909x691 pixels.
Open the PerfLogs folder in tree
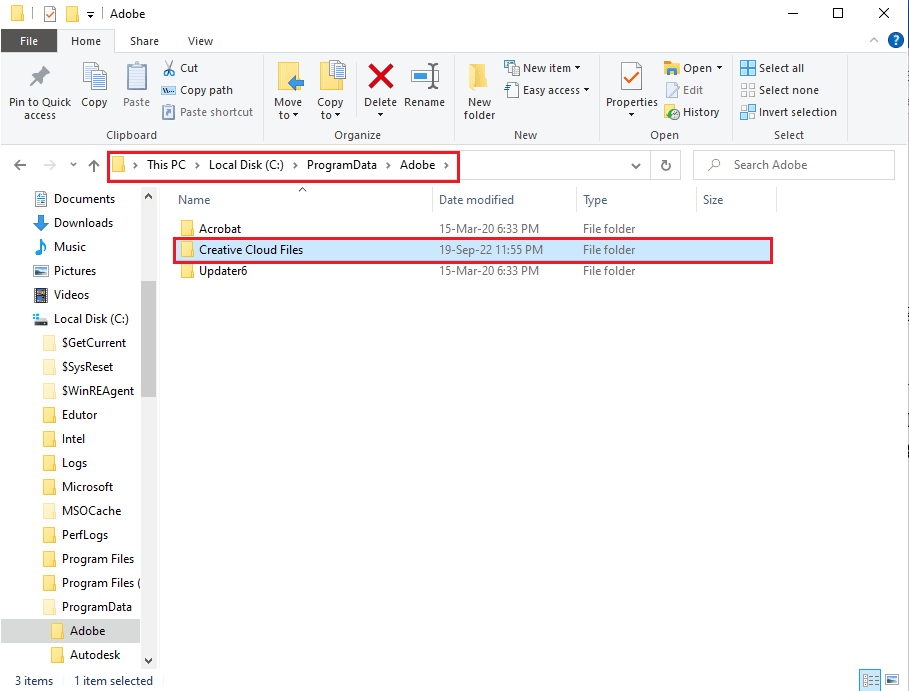pos(75,535)
